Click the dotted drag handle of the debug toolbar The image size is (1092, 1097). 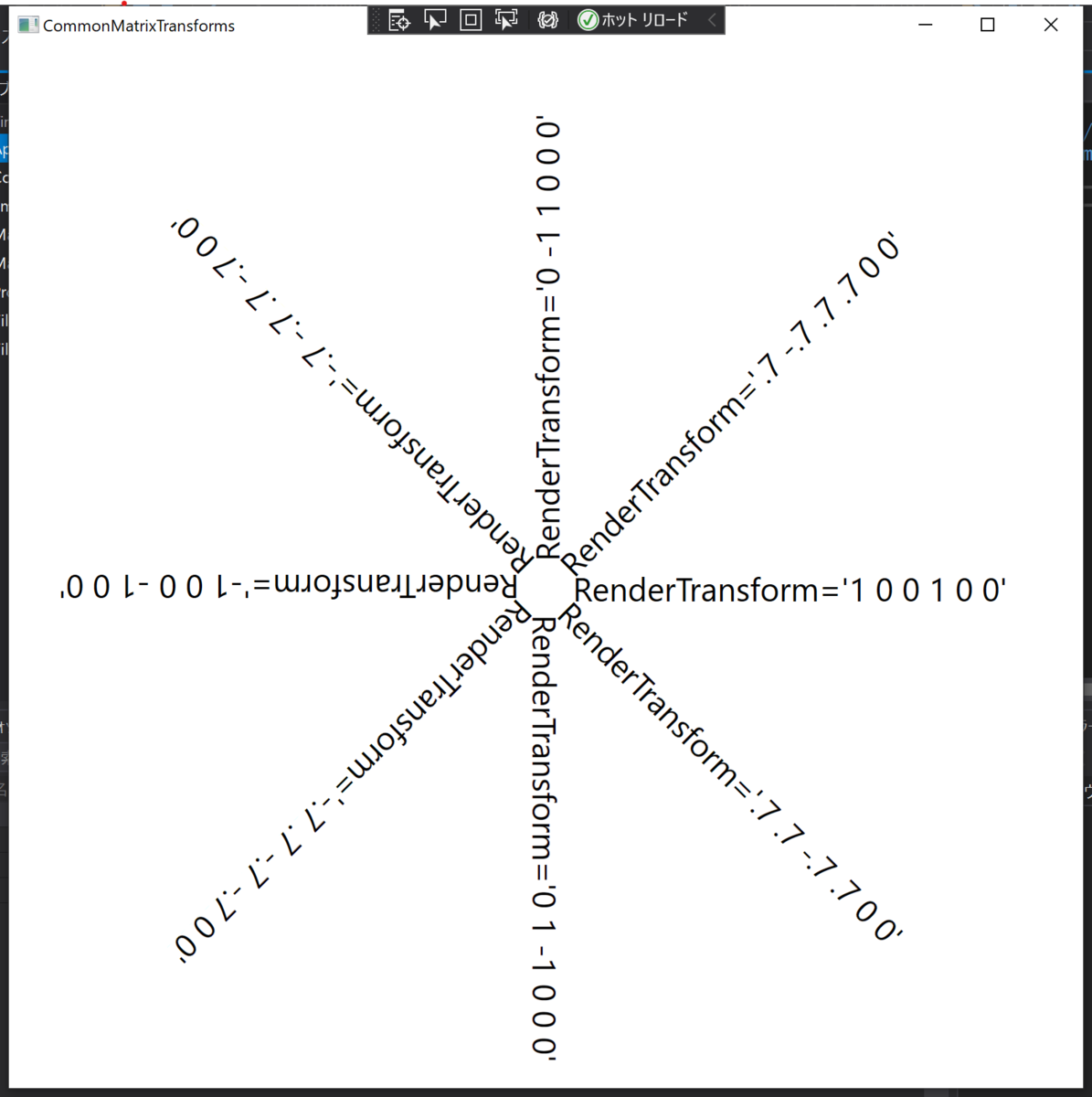point(376,19)
